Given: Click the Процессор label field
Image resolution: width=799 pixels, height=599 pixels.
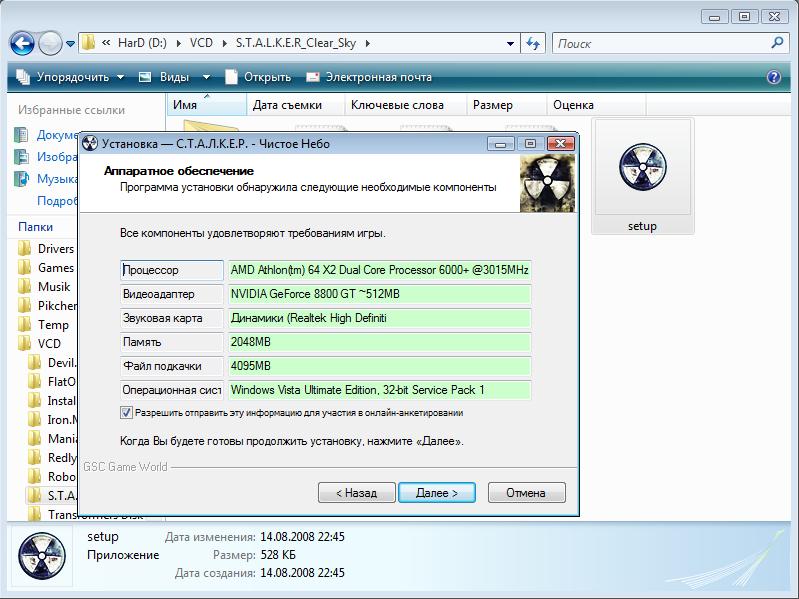Looking at the screenshot, I should tap(172, 270).
